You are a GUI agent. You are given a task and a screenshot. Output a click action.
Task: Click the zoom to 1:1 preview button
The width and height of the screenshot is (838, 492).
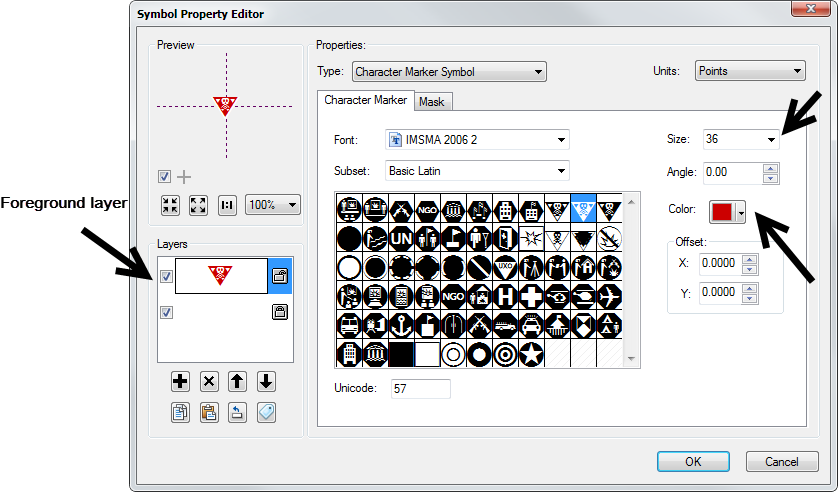(227, 205)
